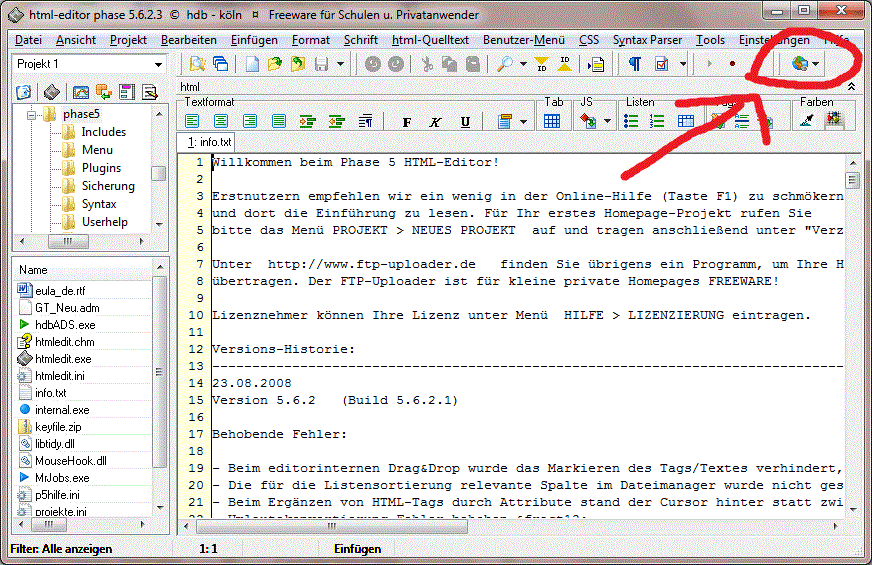Open the Einfügen menu
The width and height of the screenshot is (872, 565).
click(254, 40)
